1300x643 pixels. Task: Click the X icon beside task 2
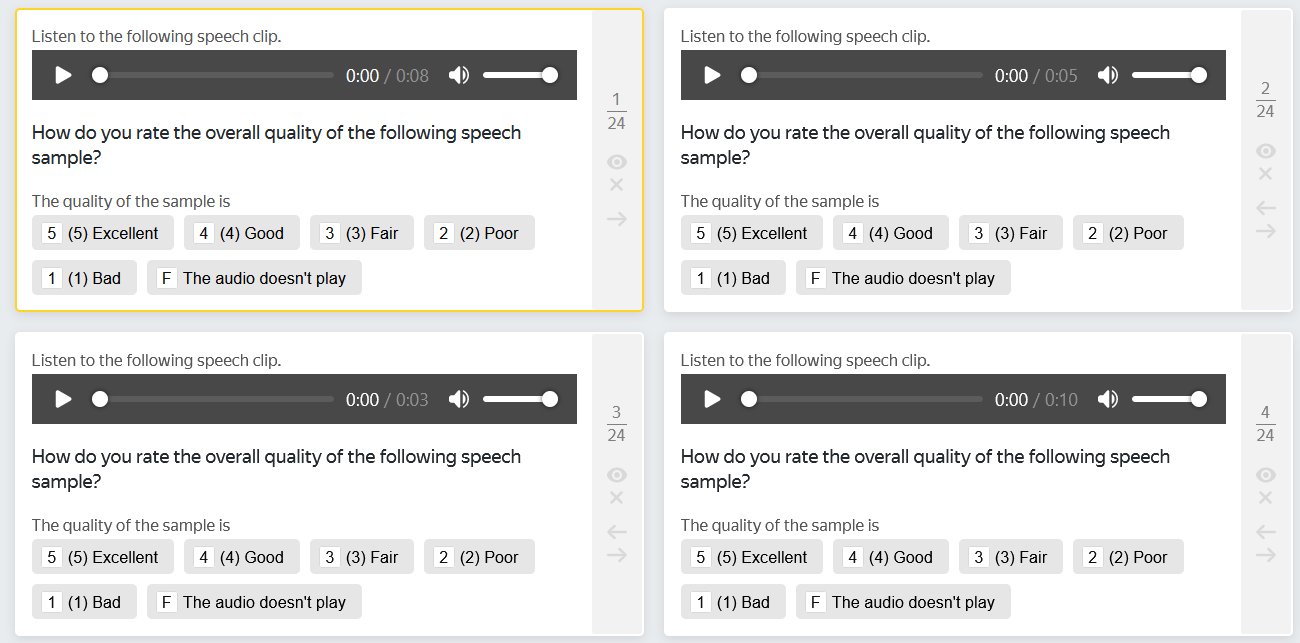tap(1265, 174)
